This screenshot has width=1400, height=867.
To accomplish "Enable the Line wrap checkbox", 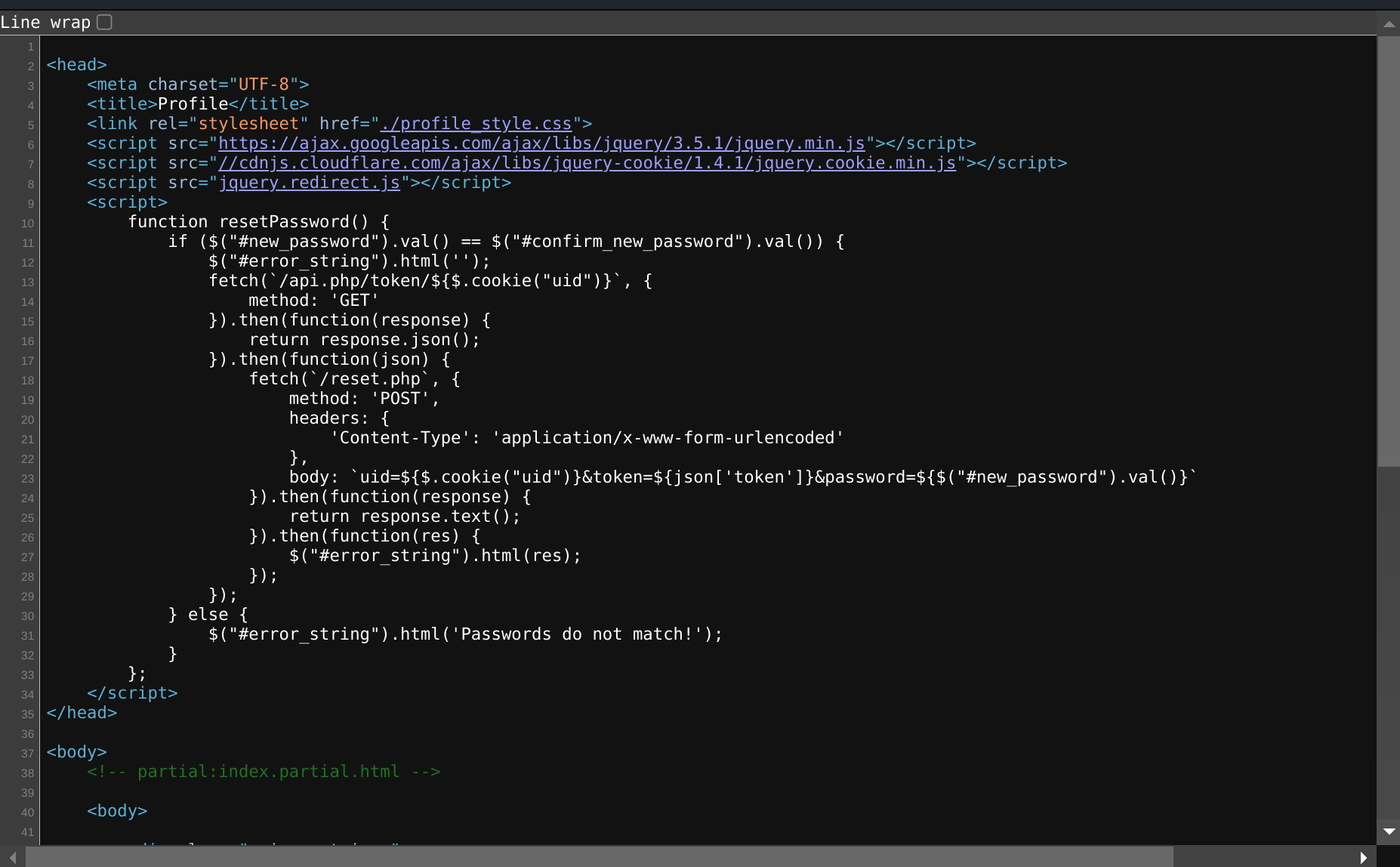I will point(105,23).
